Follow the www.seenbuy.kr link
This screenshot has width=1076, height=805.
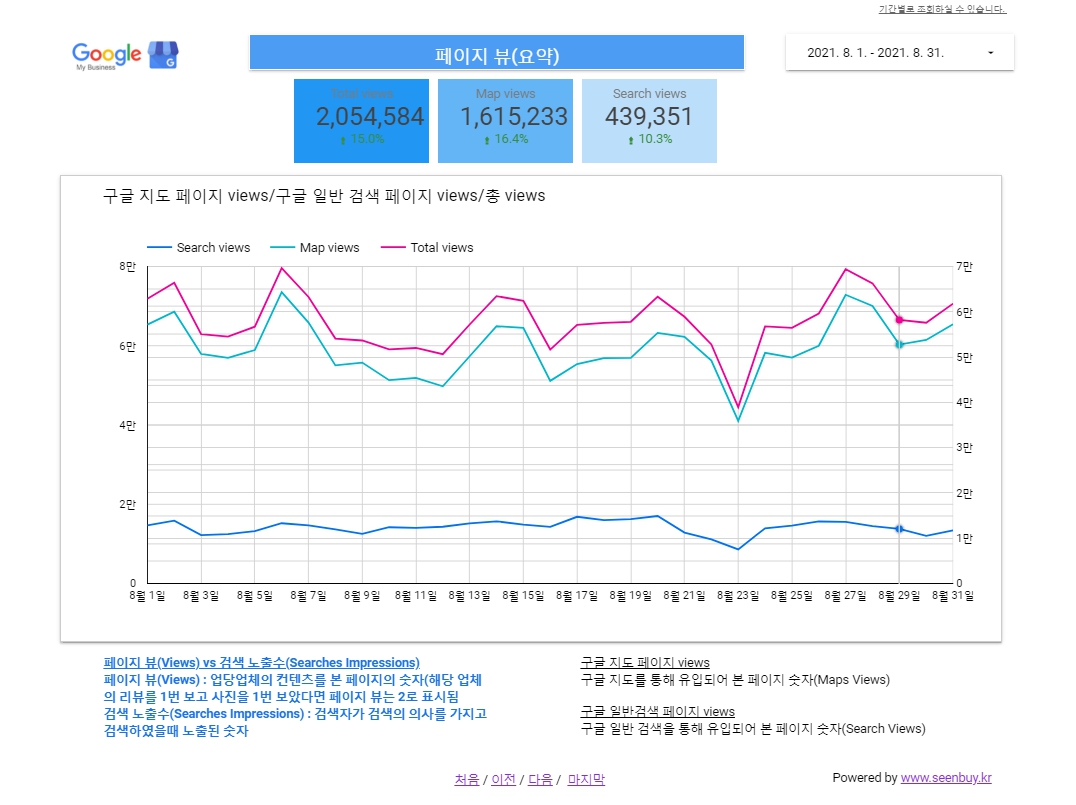point(945,778)
